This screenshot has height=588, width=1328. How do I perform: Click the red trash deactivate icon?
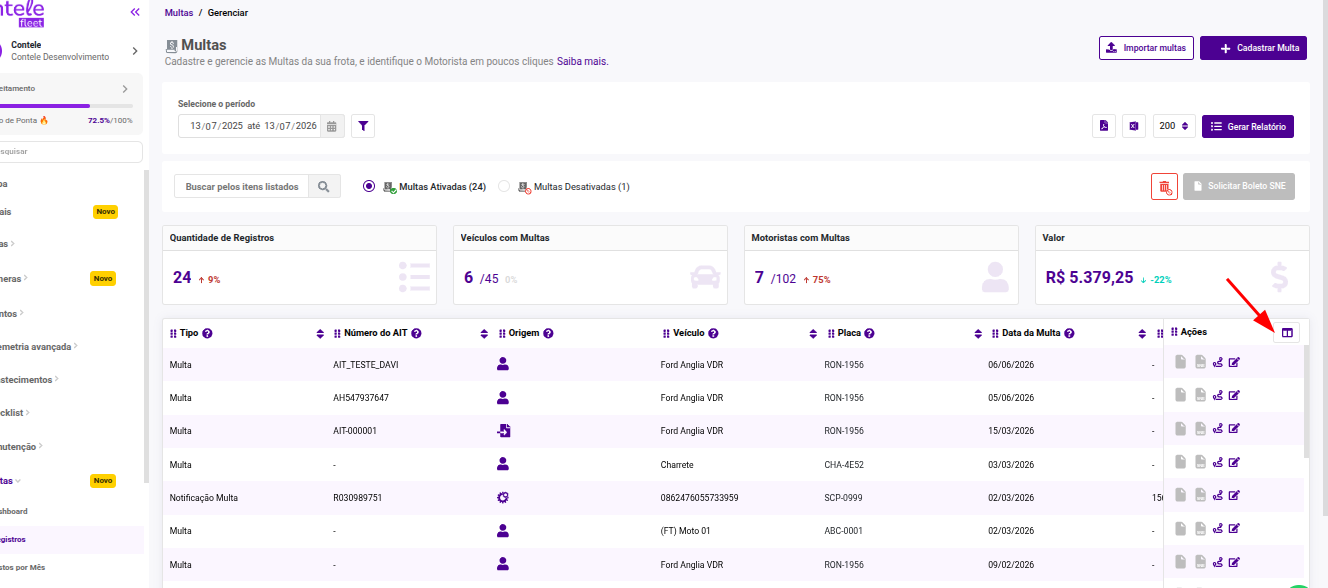pyautogui.click(x=1164, y=186)
